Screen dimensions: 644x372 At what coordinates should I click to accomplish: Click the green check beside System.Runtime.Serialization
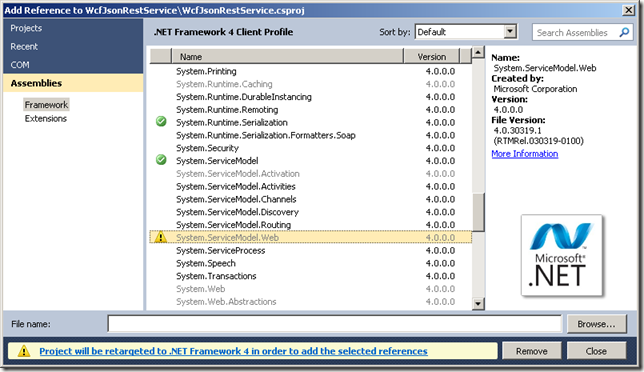click(x=161, y=122)
